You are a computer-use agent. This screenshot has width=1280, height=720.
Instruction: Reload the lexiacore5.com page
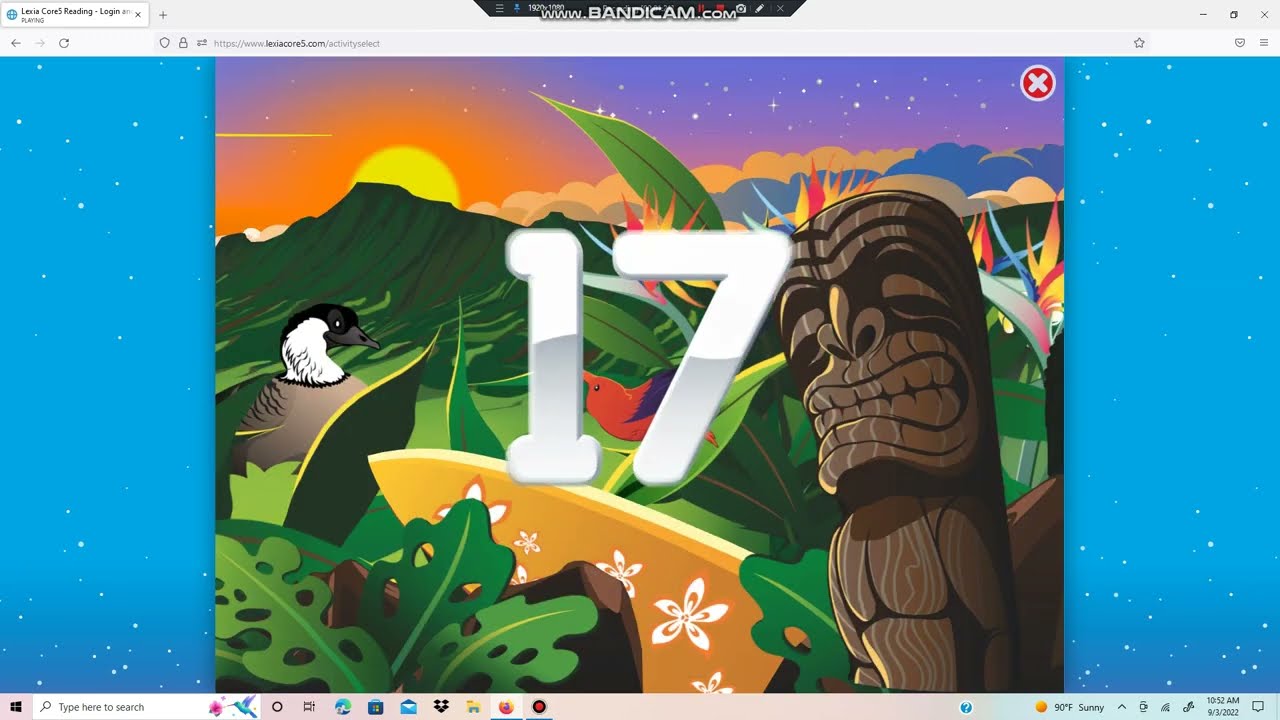point(64,43)
